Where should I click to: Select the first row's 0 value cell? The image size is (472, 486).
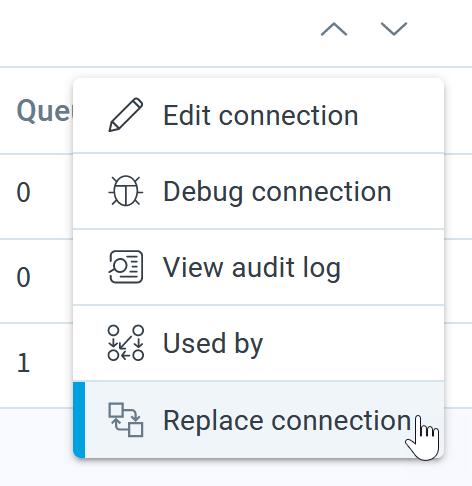coord(24,192)
